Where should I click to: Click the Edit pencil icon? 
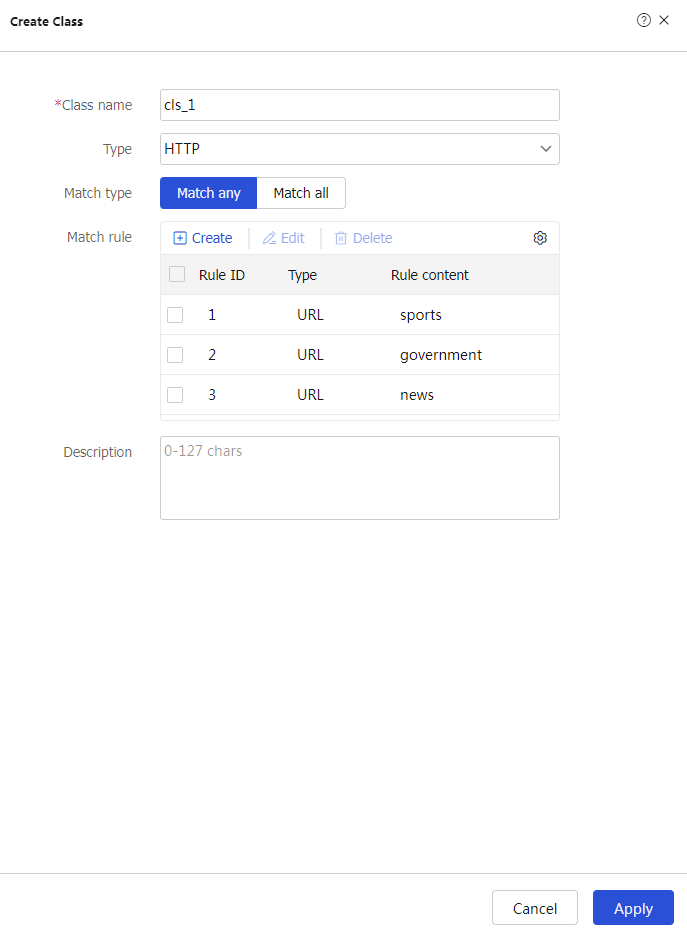pos(269,238)
